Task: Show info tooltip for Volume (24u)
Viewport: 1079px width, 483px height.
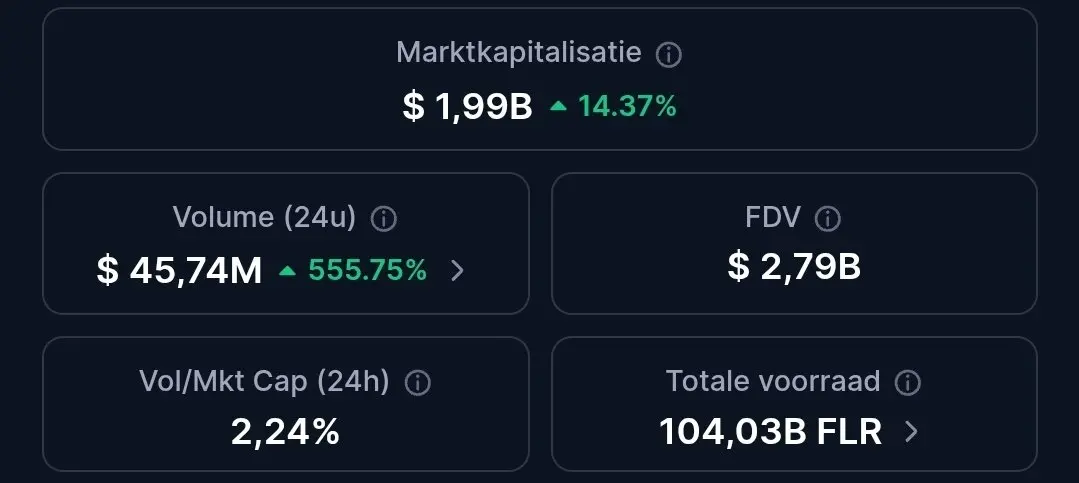Action: coord(384,219)
